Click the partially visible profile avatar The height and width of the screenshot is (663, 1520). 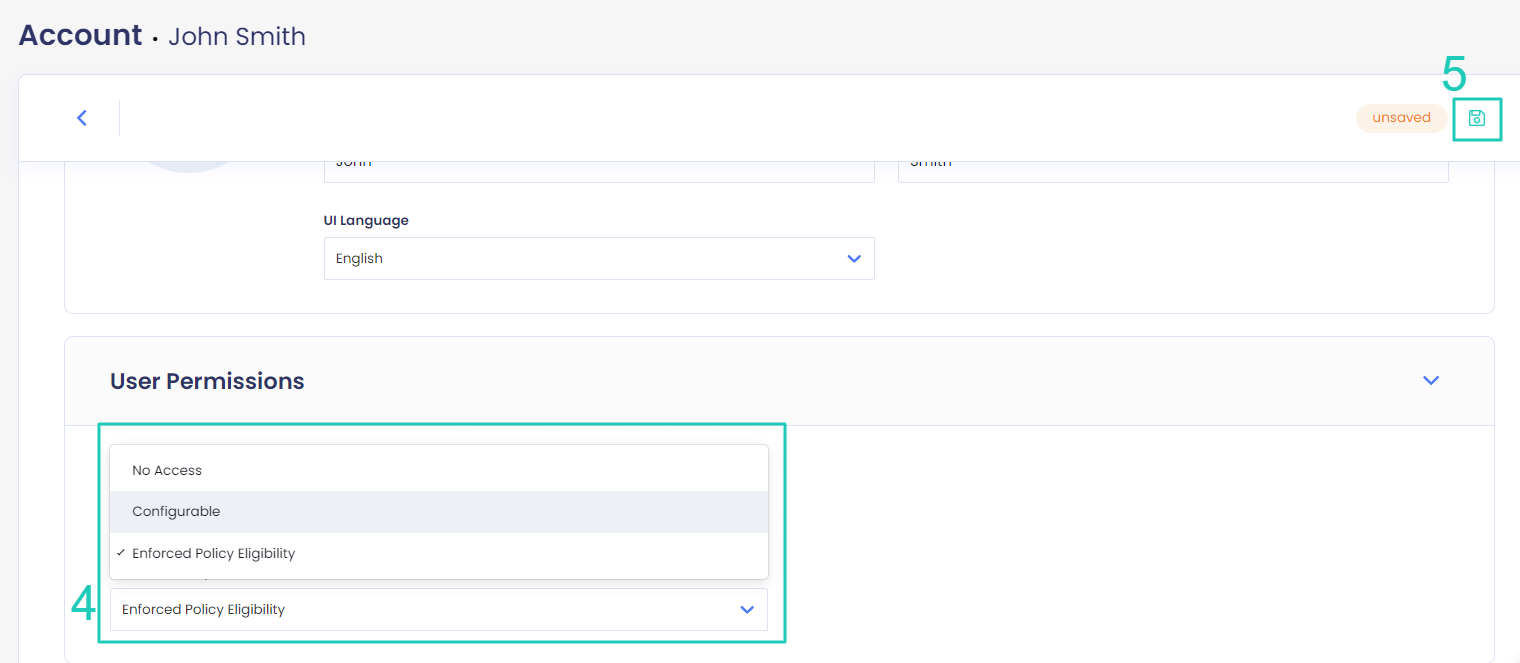click(x=188, y=166)
